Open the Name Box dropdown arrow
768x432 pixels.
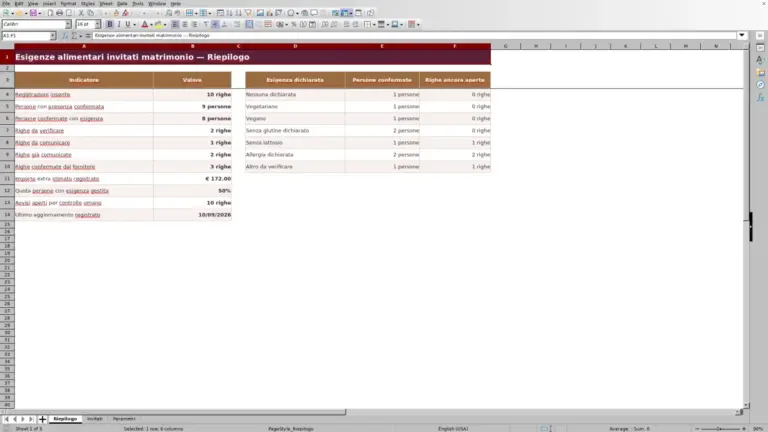pos(52,36)
